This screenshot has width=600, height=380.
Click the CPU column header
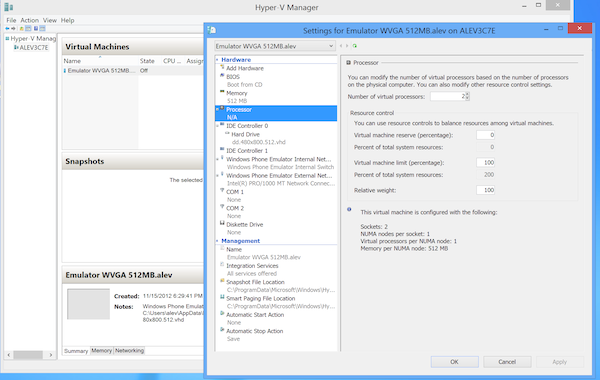tap(172, 61)
